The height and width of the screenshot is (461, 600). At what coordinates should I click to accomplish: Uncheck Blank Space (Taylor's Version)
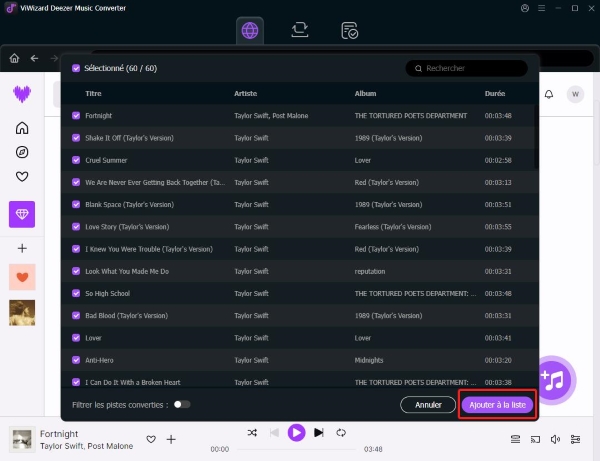76,204
